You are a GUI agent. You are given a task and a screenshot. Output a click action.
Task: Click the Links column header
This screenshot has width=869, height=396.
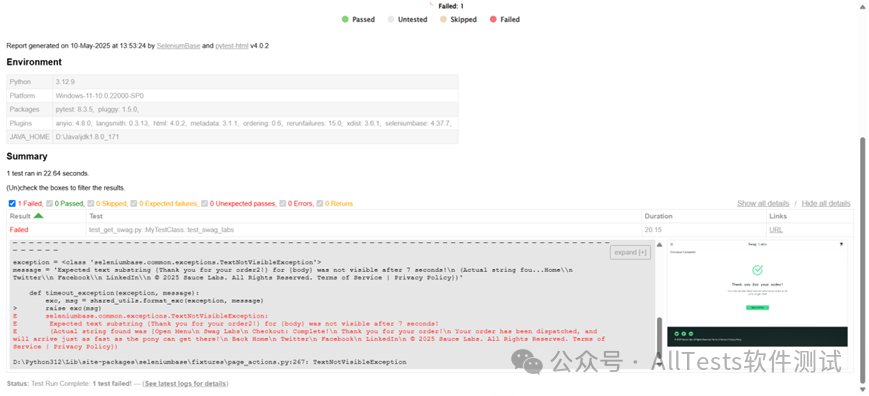pyautogui.click(x=809, y=216)
